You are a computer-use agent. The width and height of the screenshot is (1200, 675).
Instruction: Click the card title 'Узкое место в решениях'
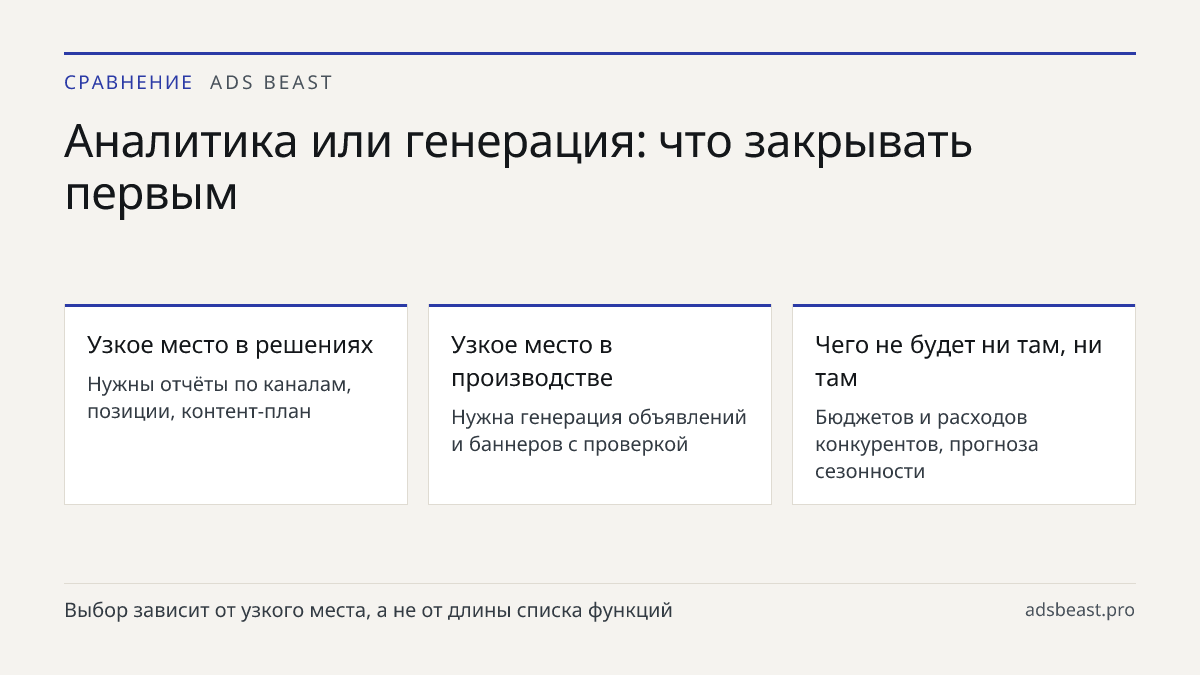(230, 345)
